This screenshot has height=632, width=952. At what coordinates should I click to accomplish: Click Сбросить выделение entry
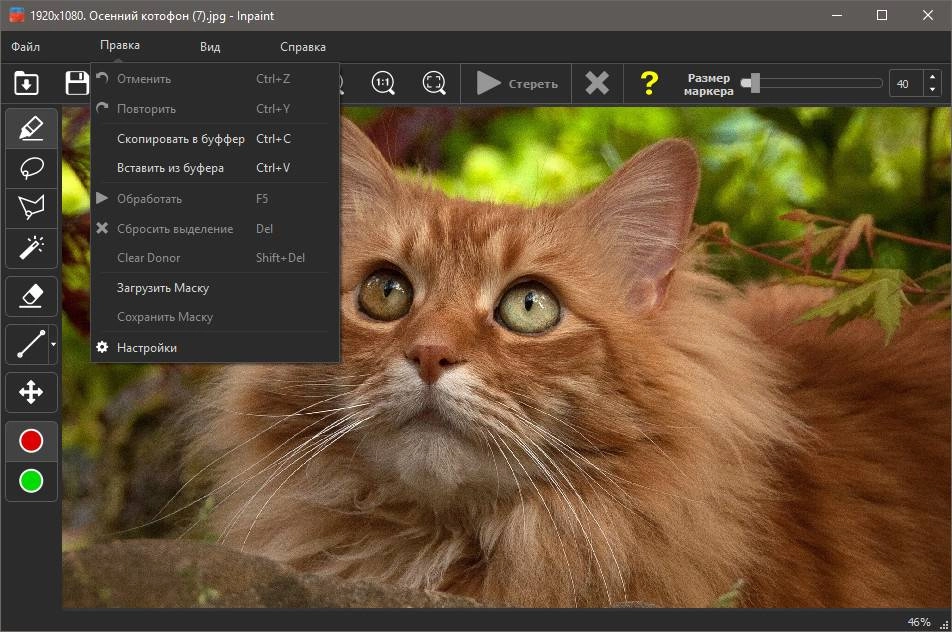(215, 229)
